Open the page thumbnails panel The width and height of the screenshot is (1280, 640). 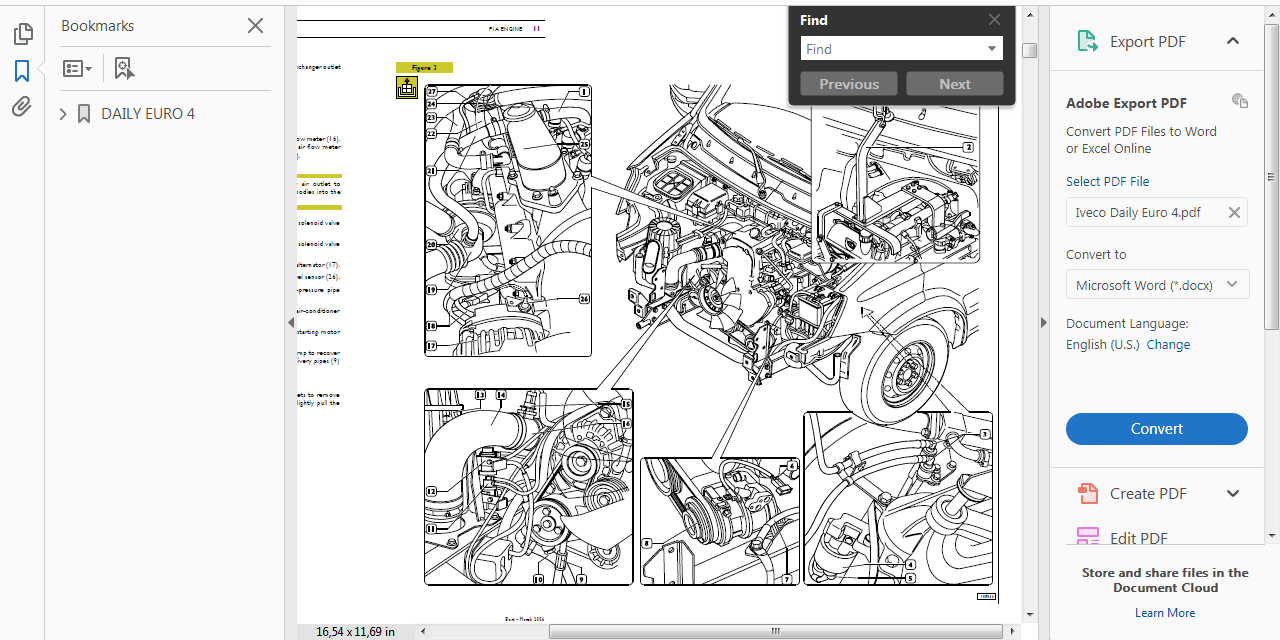(22, 32)
